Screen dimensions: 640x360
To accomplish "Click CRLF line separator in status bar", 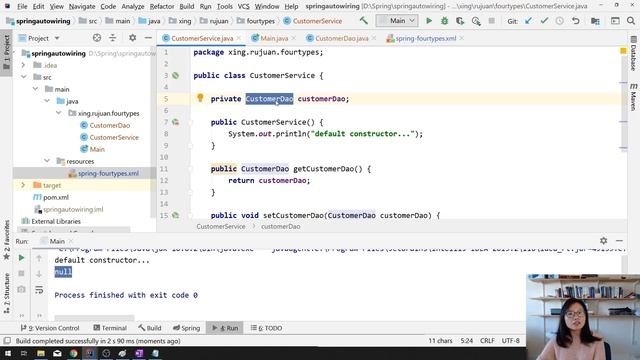I will click(487, 340).
